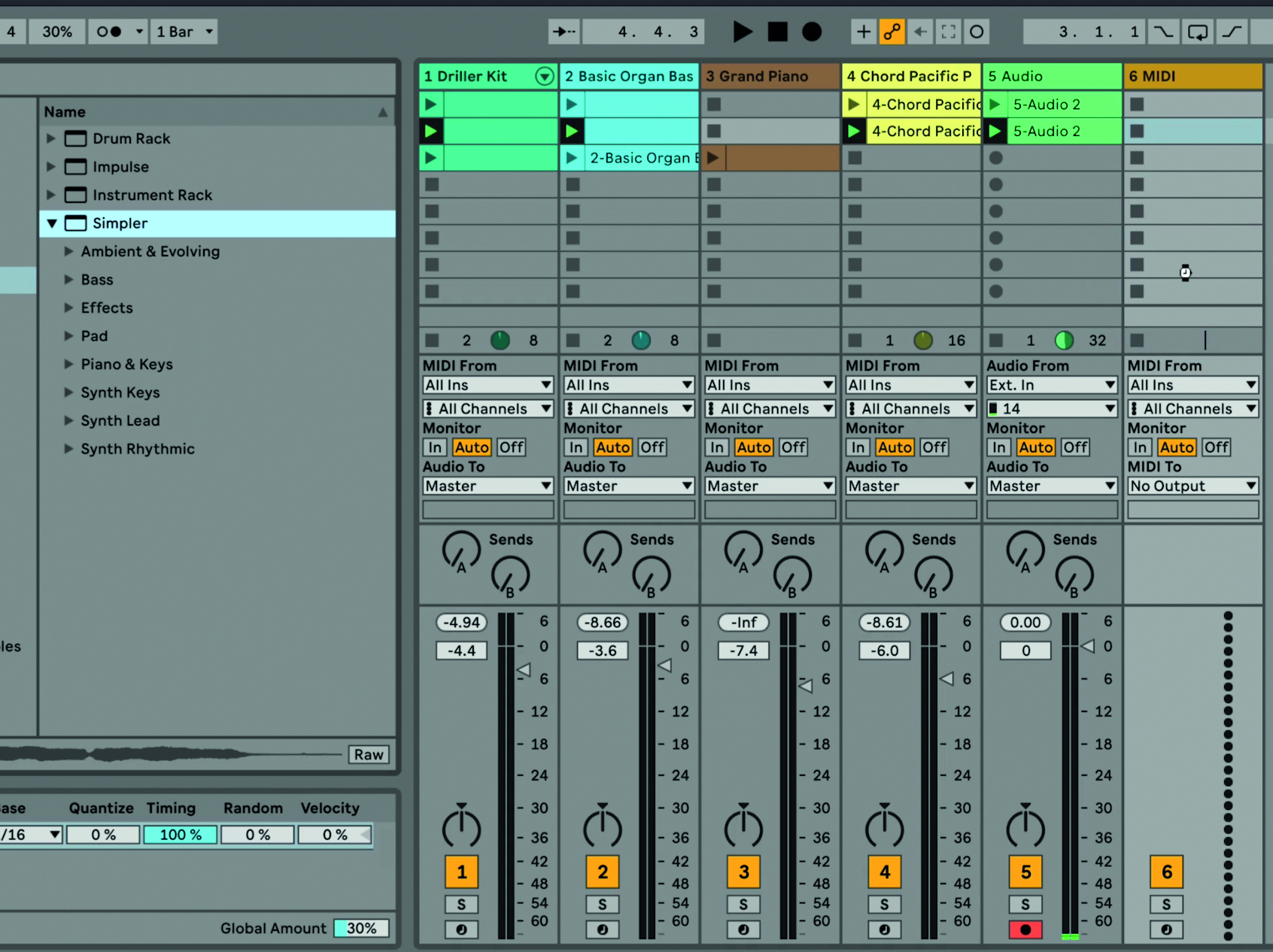Launch first clip in Driller Kit track
Viewport: 1273px width, 952px height.
tap(431, 104)
